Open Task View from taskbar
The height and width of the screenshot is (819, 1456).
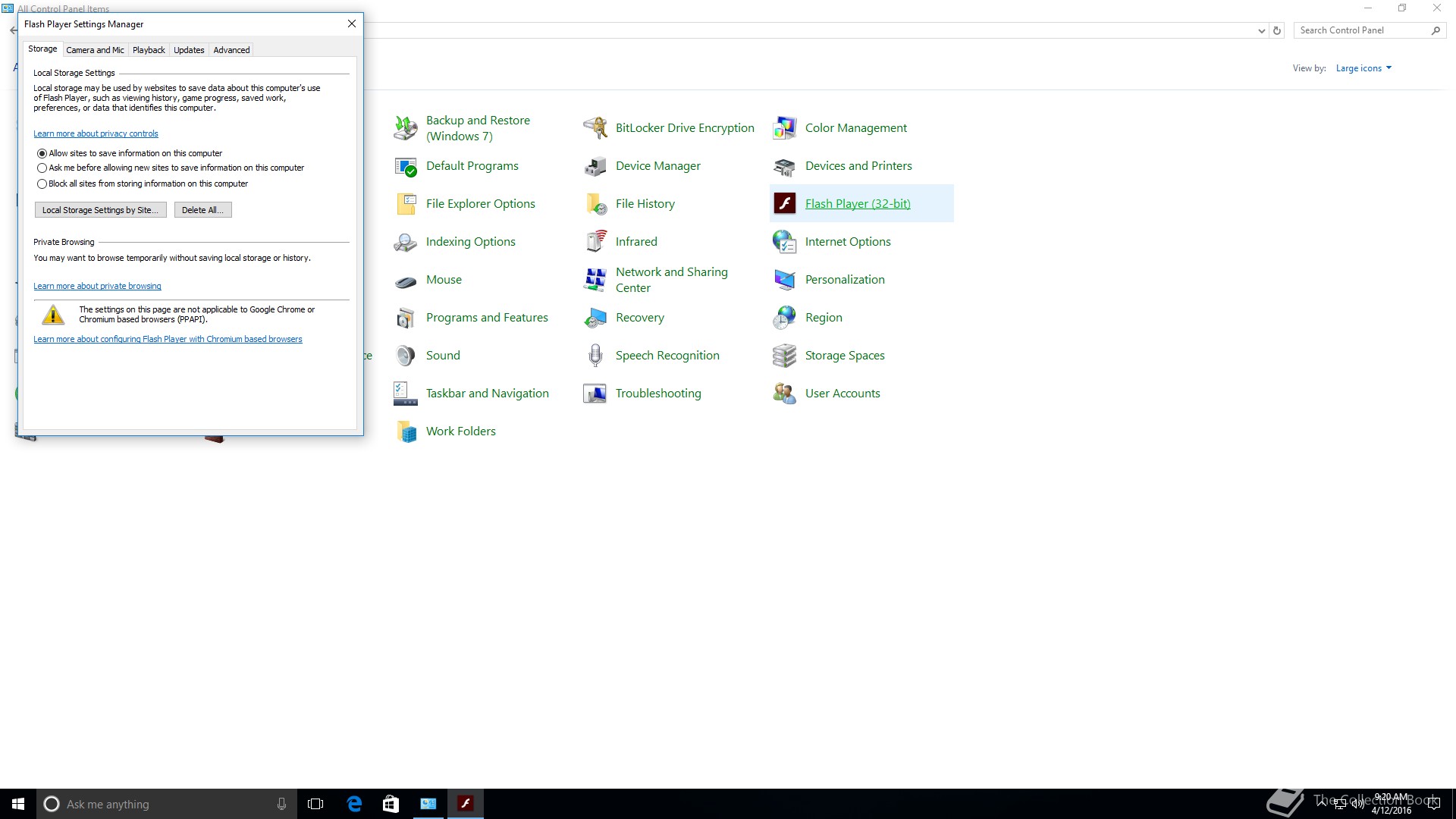pyautogui.click(x=315, y=804)
